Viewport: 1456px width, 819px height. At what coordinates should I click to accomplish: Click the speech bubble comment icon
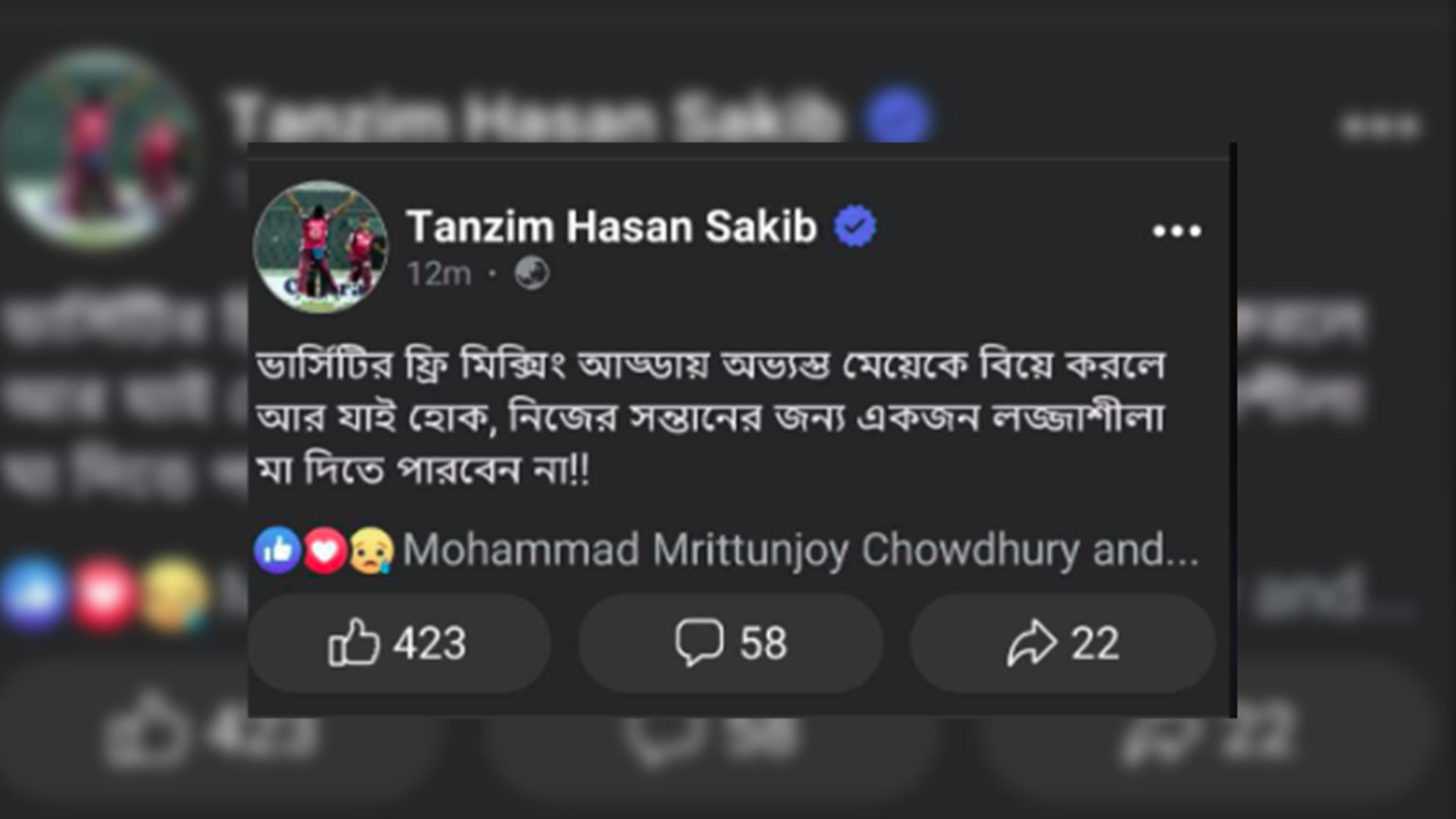[700, 643]
